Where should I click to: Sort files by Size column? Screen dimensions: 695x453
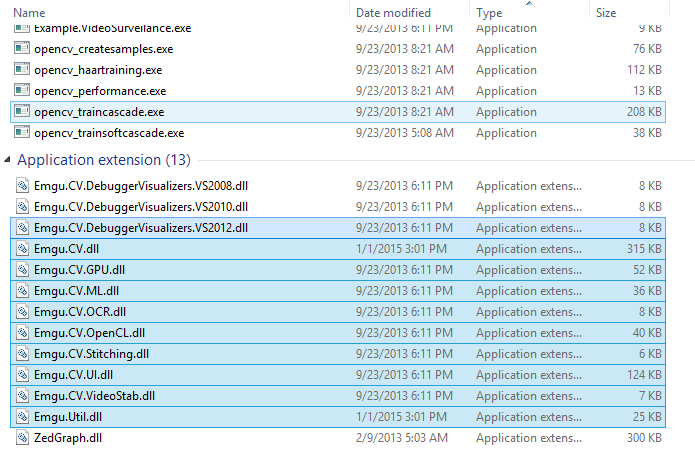[606, 13]
